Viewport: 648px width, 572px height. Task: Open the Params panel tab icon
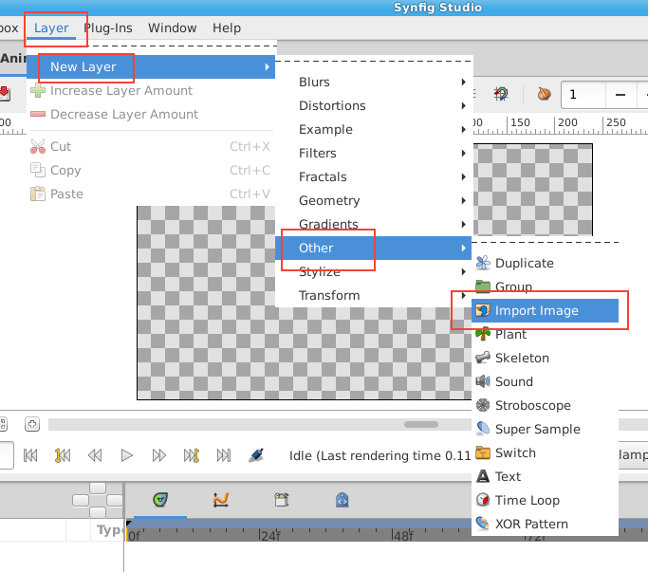[160, 500]
